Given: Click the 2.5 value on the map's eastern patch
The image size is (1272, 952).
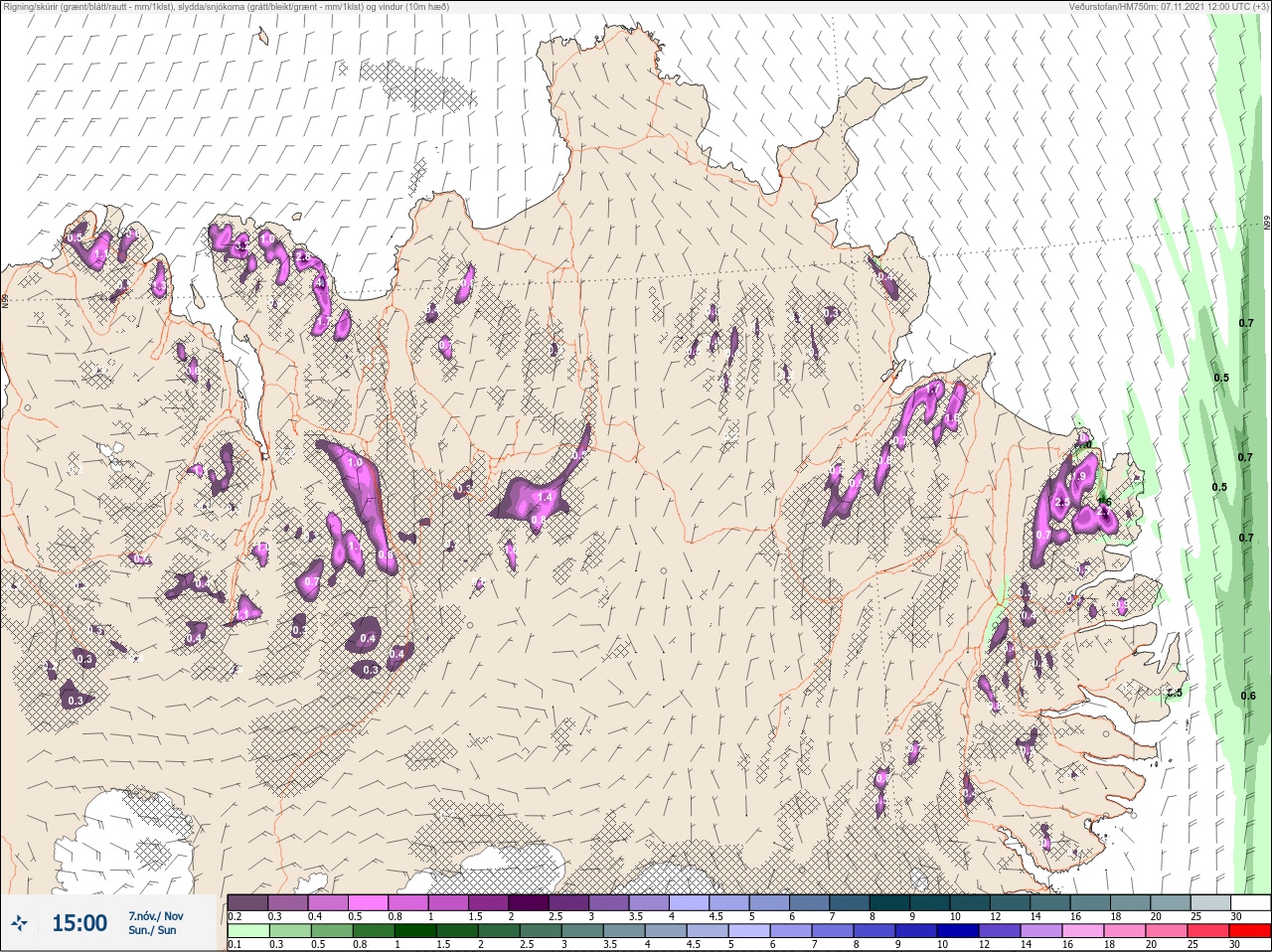Looking at the screenshot, I should click(x=1061, y=503).
